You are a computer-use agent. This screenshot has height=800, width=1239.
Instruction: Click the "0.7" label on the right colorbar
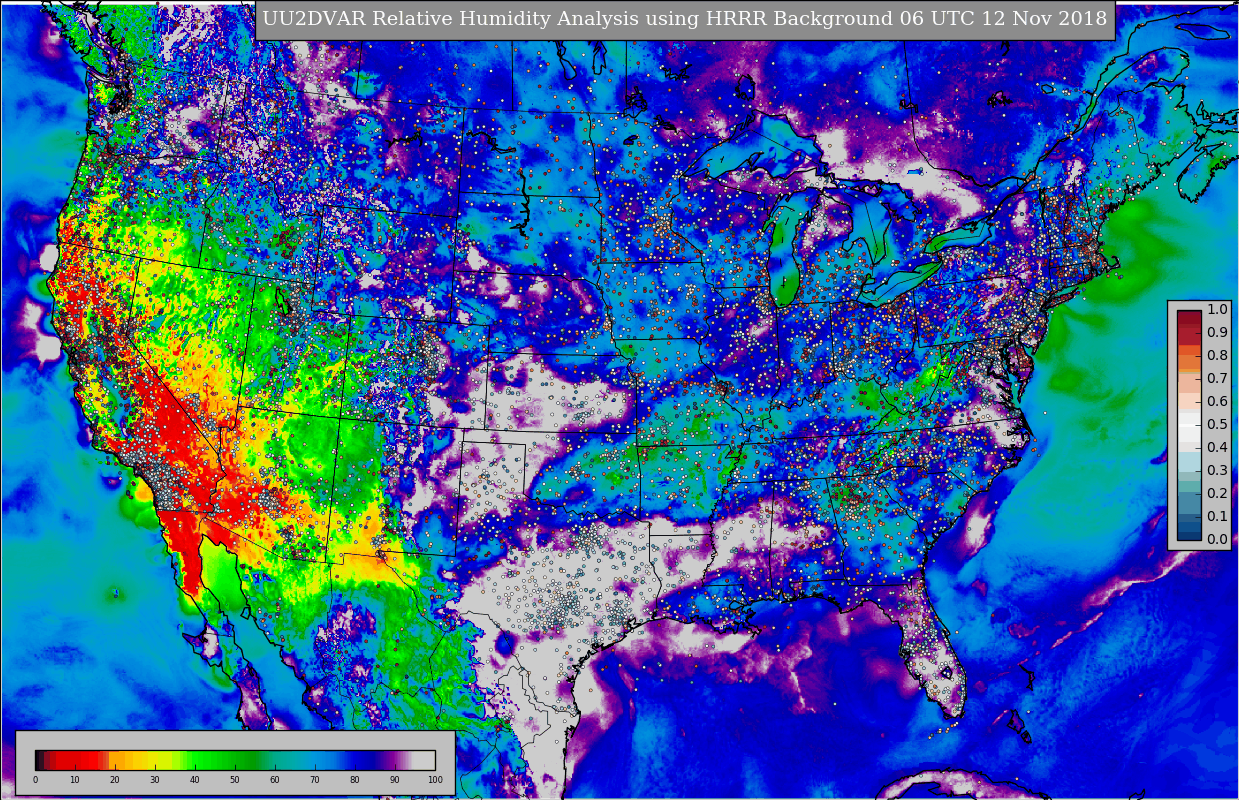coord(1217,379)
